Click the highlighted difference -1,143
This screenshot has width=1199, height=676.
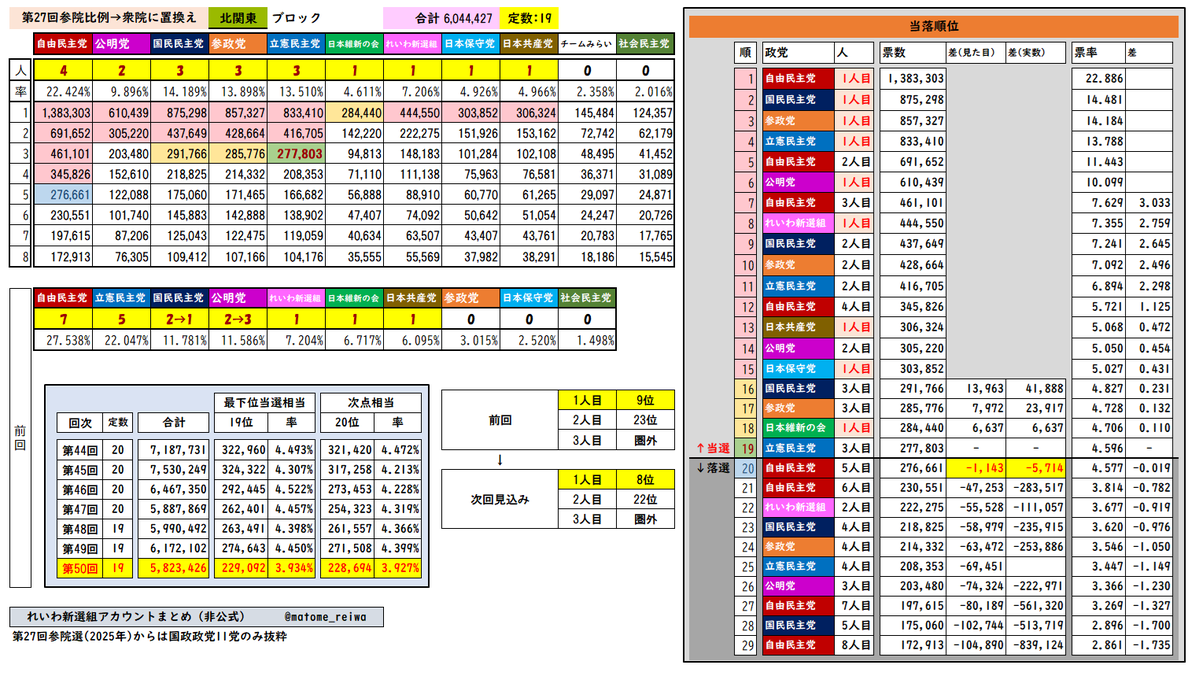click(x=974, y=468)
